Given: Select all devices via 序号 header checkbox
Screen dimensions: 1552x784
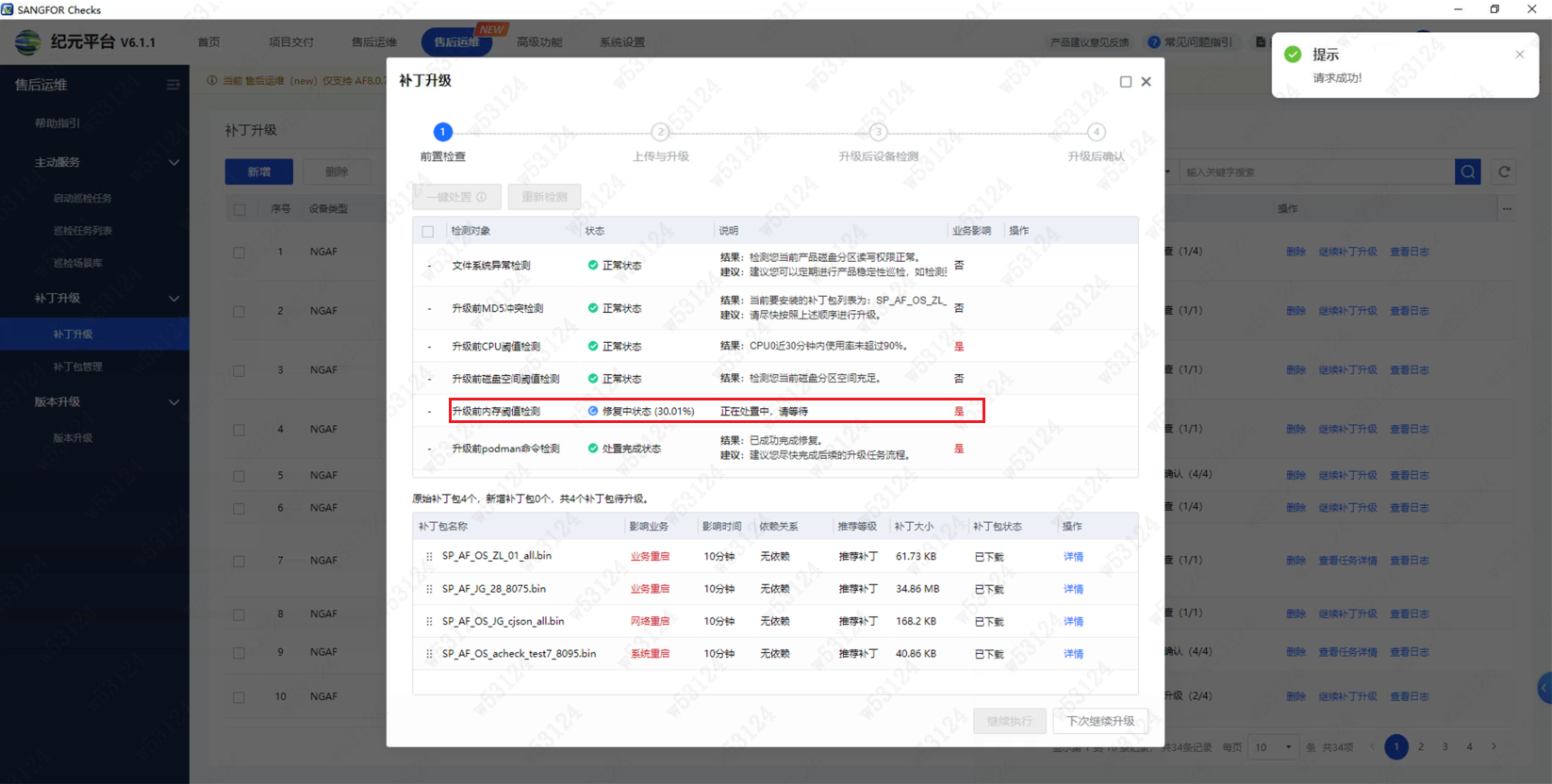Looking at the screenshot, I should [x=239, y=209].
